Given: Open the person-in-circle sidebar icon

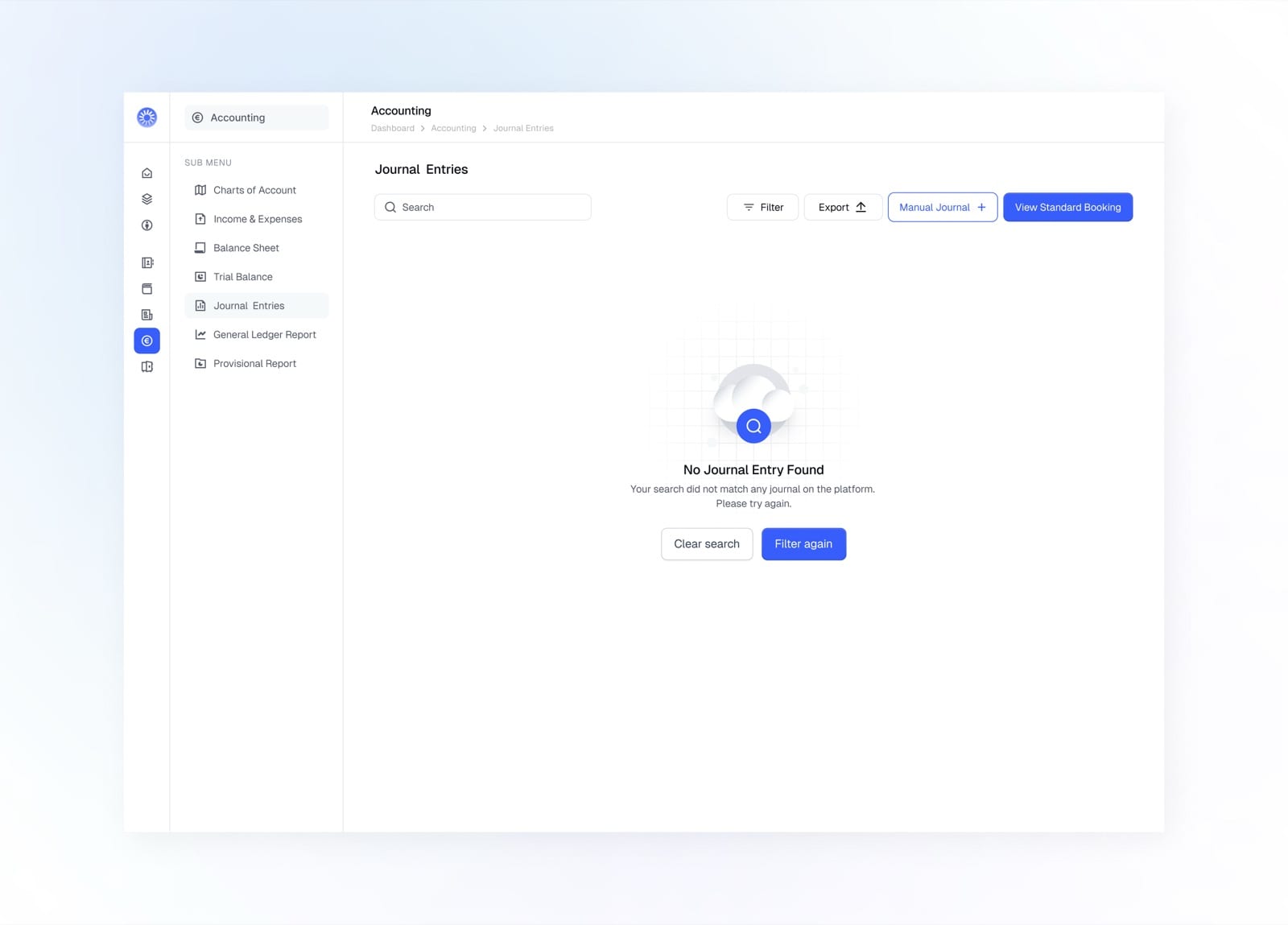Looking at the screenshot, I should [147, 225].
